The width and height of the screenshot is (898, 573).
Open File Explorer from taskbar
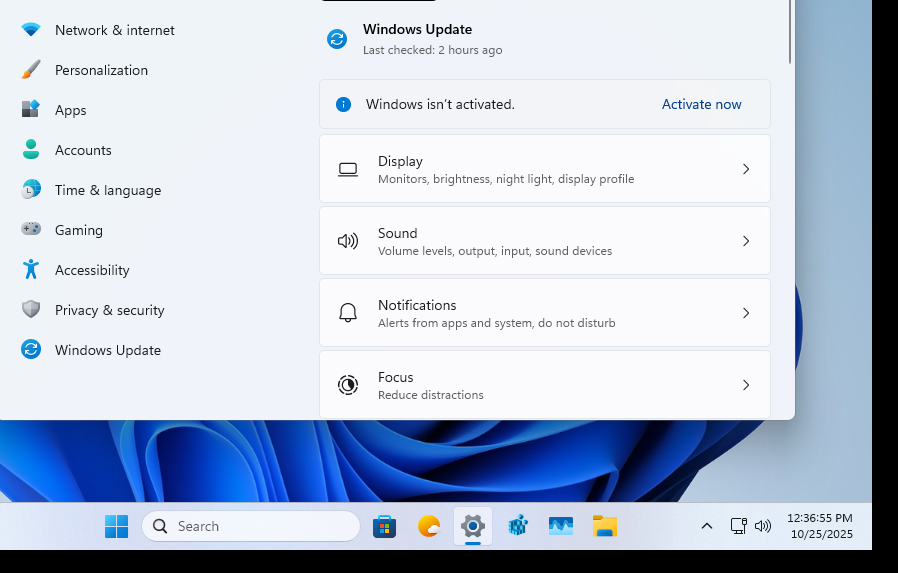pyautogui.click(x=605, y=526)
